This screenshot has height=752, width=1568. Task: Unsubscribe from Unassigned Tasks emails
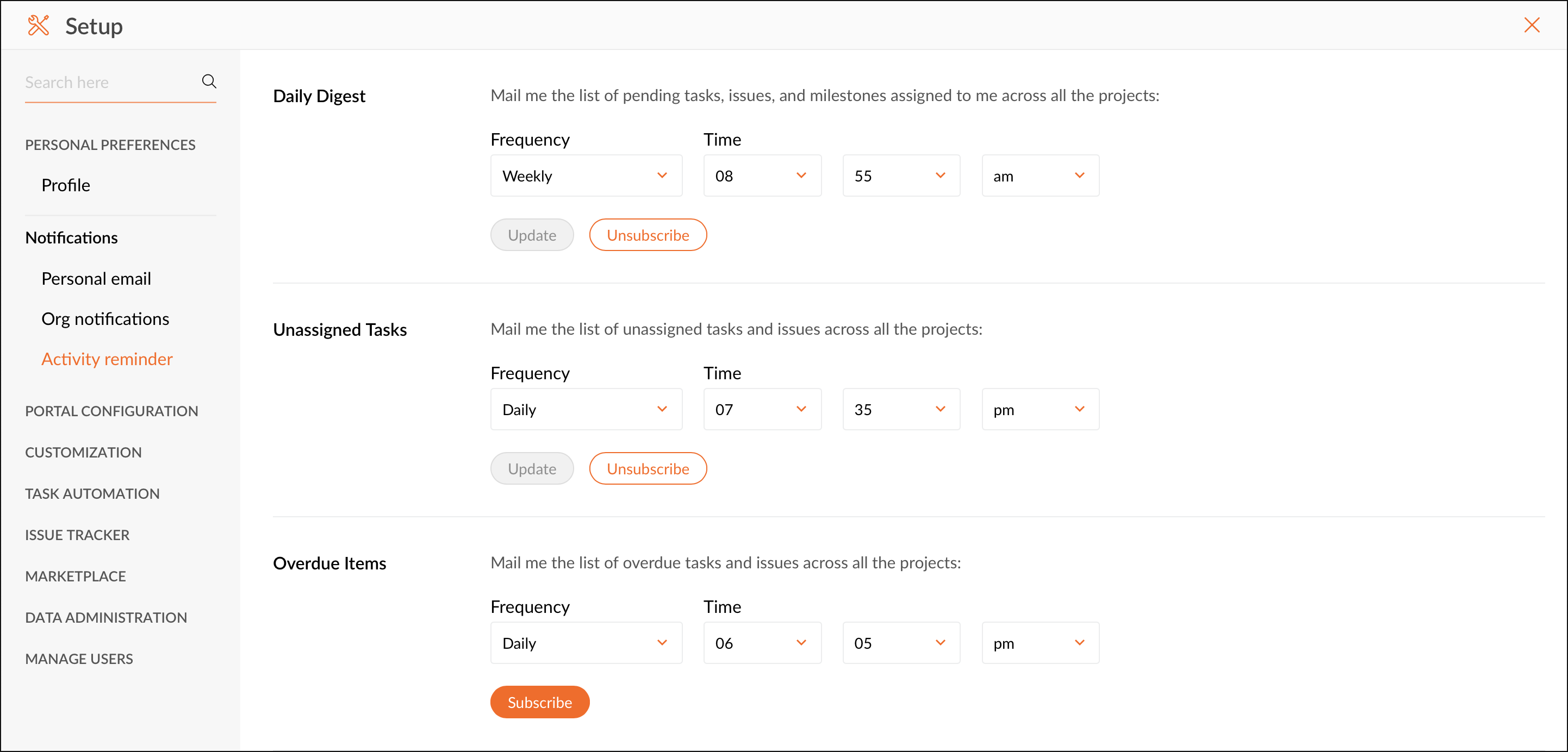coord(648,468)
